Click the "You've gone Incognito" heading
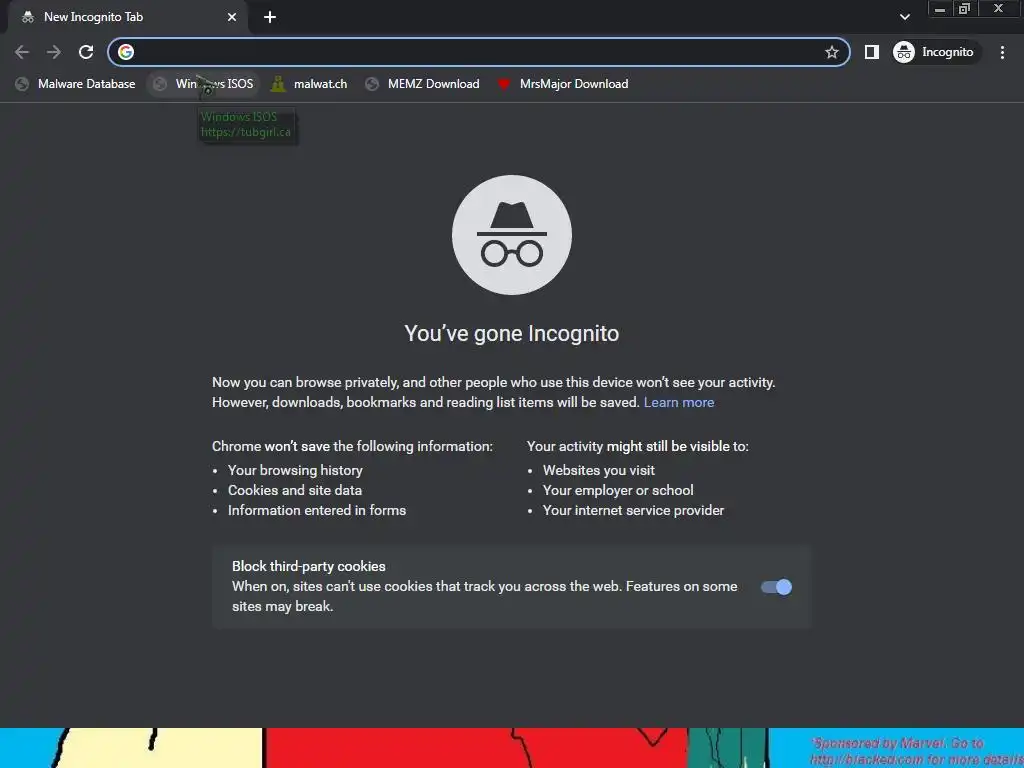The image size is (1024, 768). tap(511, 334)
